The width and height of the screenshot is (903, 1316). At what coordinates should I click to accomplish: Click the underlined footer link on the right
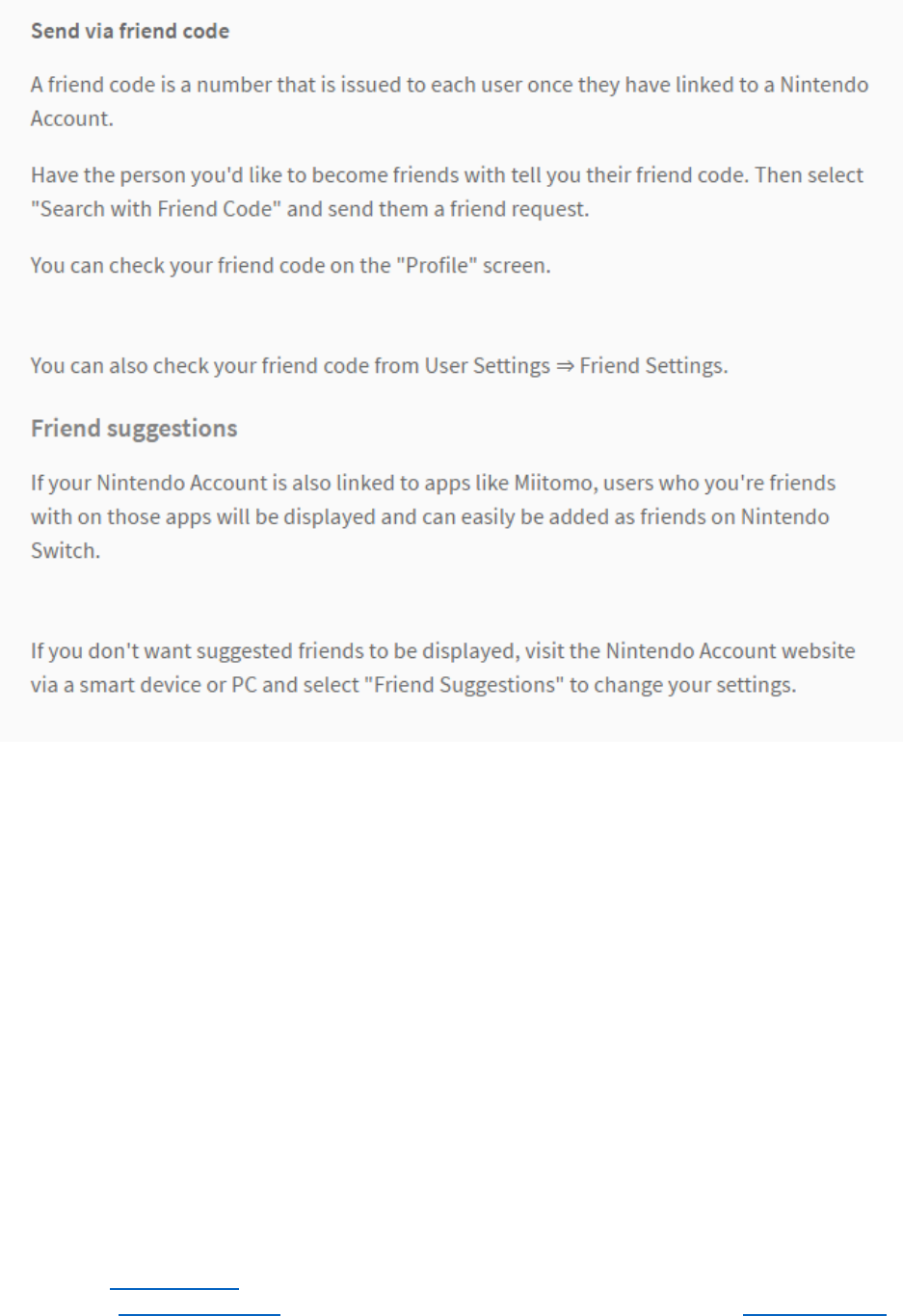pyautogui.click(x=814, y=1312)
